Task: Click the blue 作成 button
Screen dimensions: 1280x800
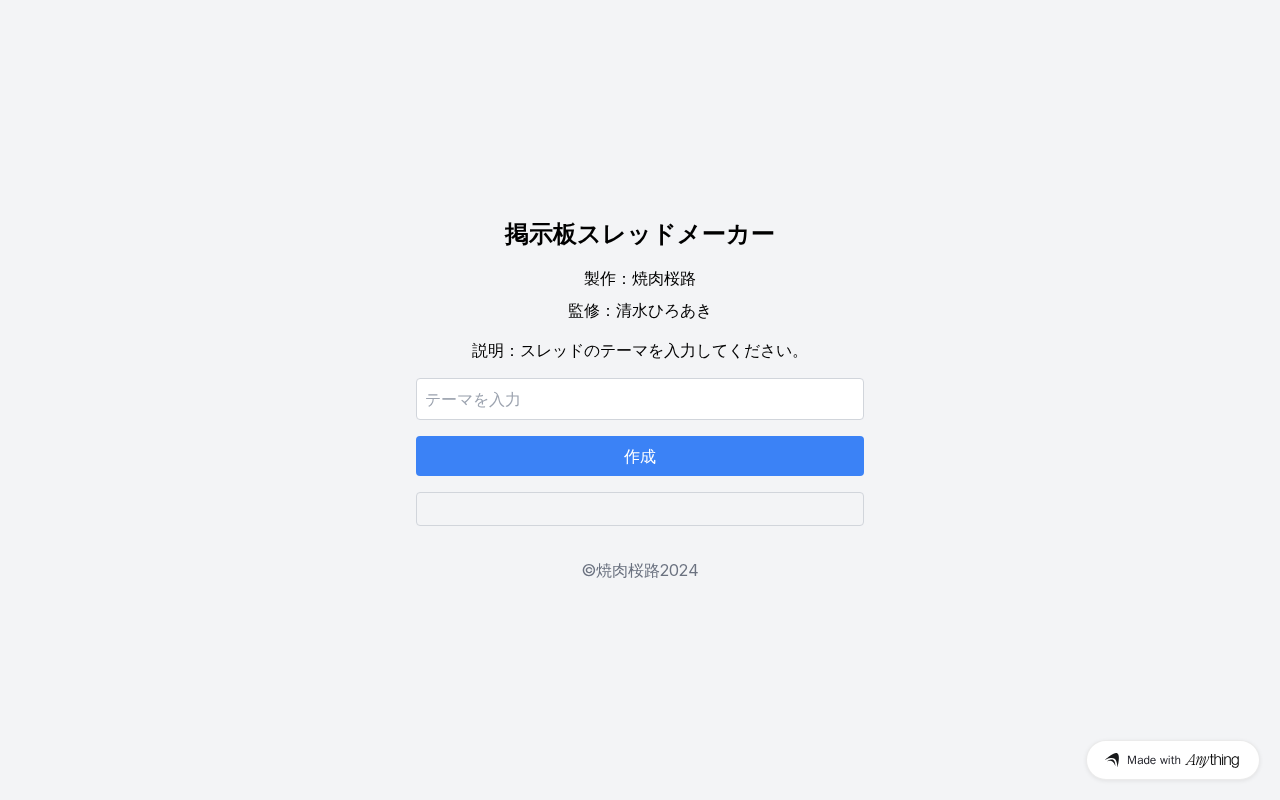Action: tap(640, 456)
